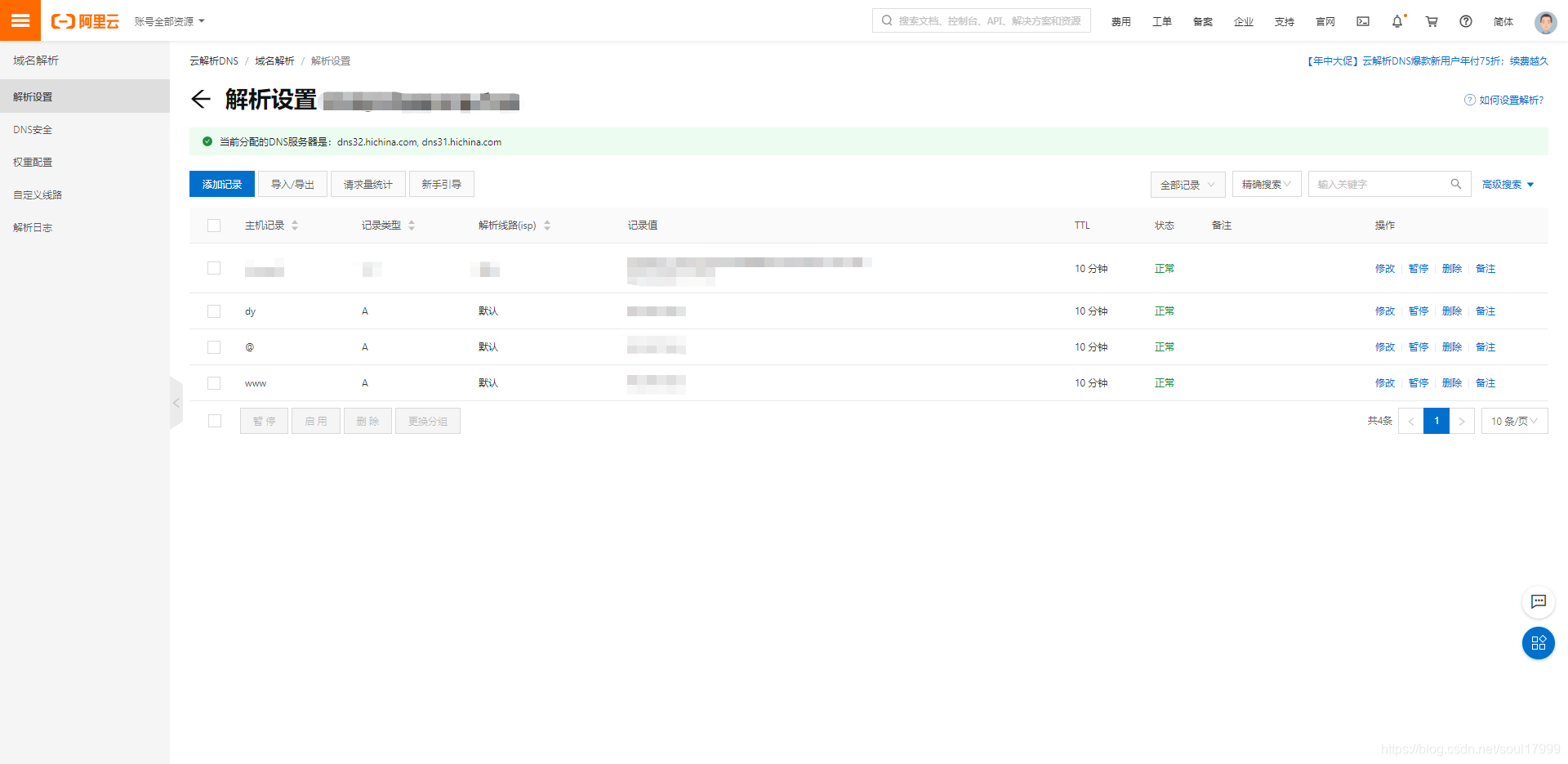Click the keyword search magnifier icon

[1455, 184]
